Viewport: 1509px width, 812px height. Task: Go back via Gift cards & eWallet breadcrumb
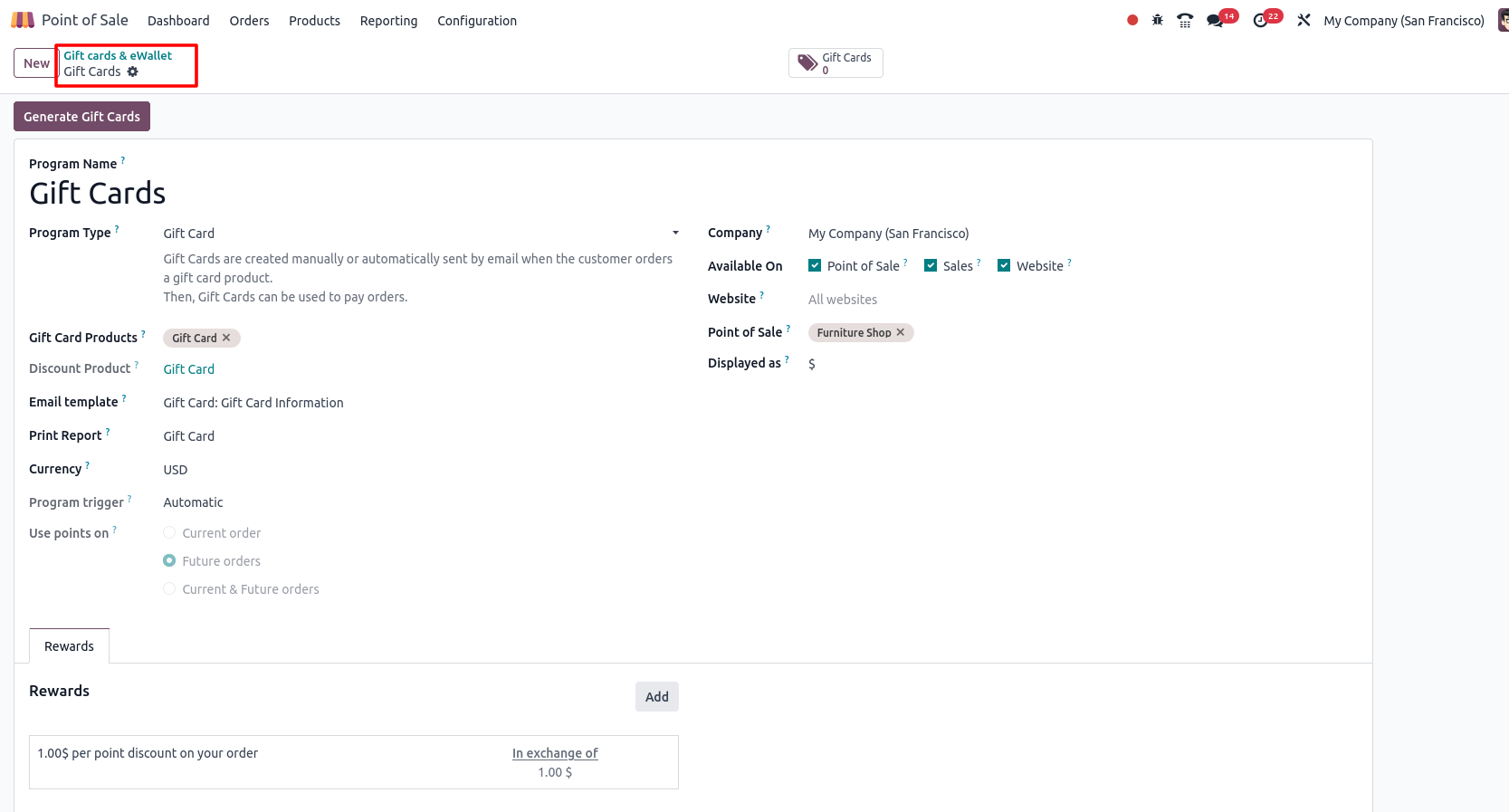pyautogui.click(x=118, y=55)
